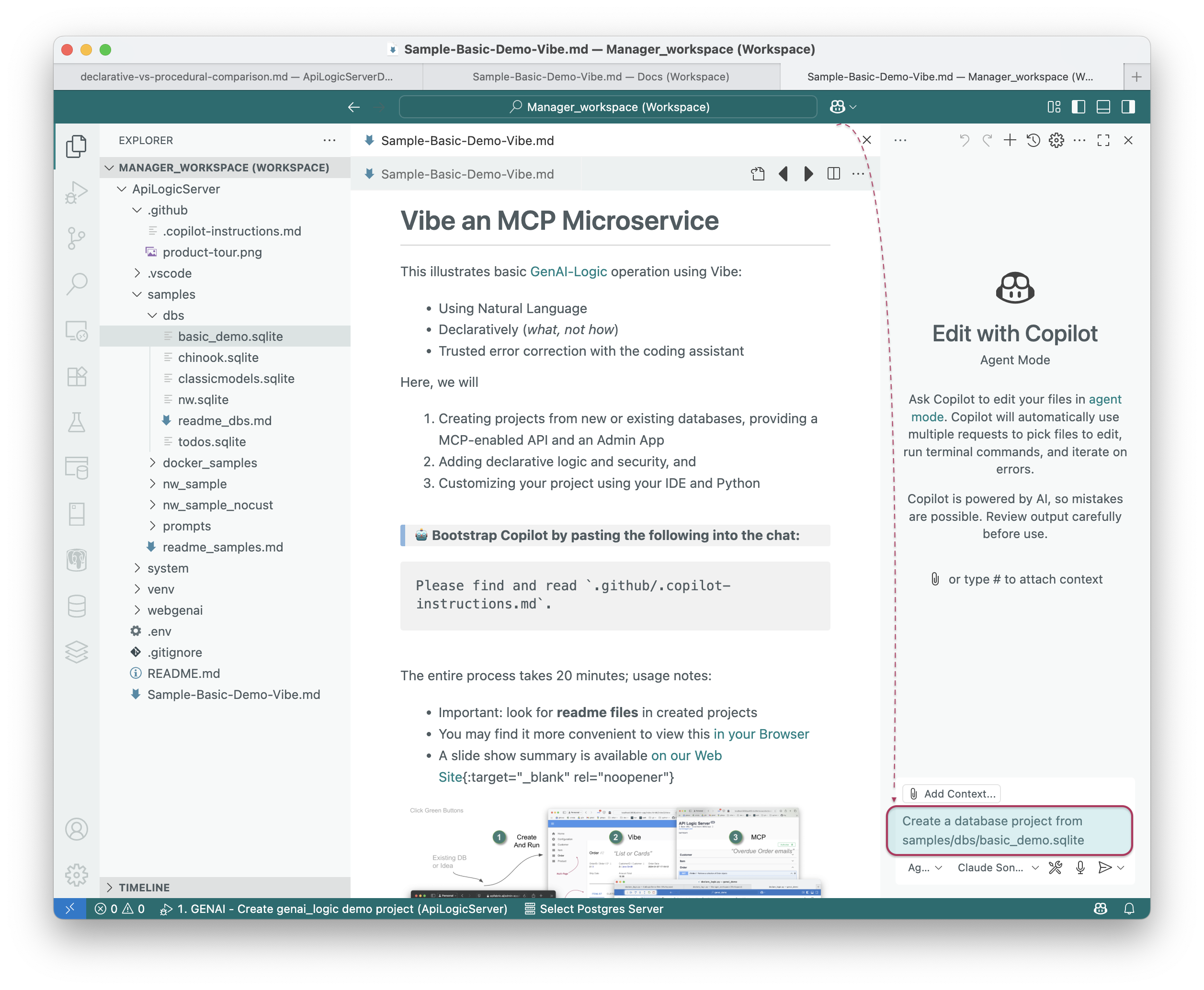Open Run and Debug view

pyautogui.click(x=77, y=192)
